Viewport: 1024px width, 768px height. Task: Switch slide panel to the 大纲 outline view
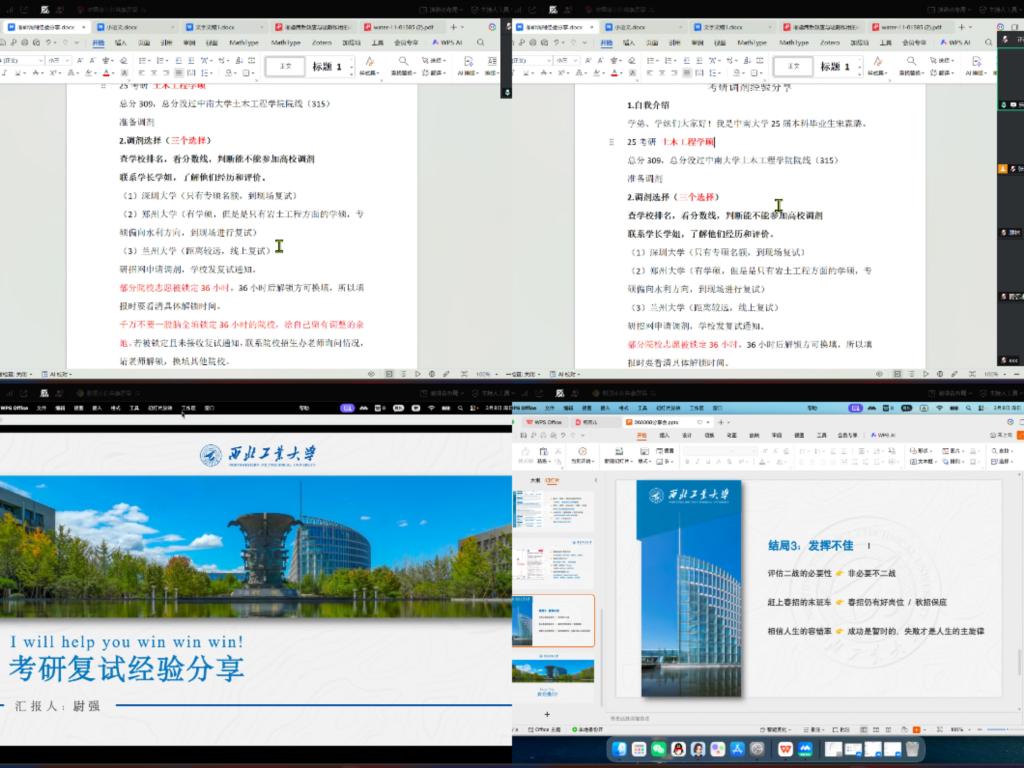point(534,481)
